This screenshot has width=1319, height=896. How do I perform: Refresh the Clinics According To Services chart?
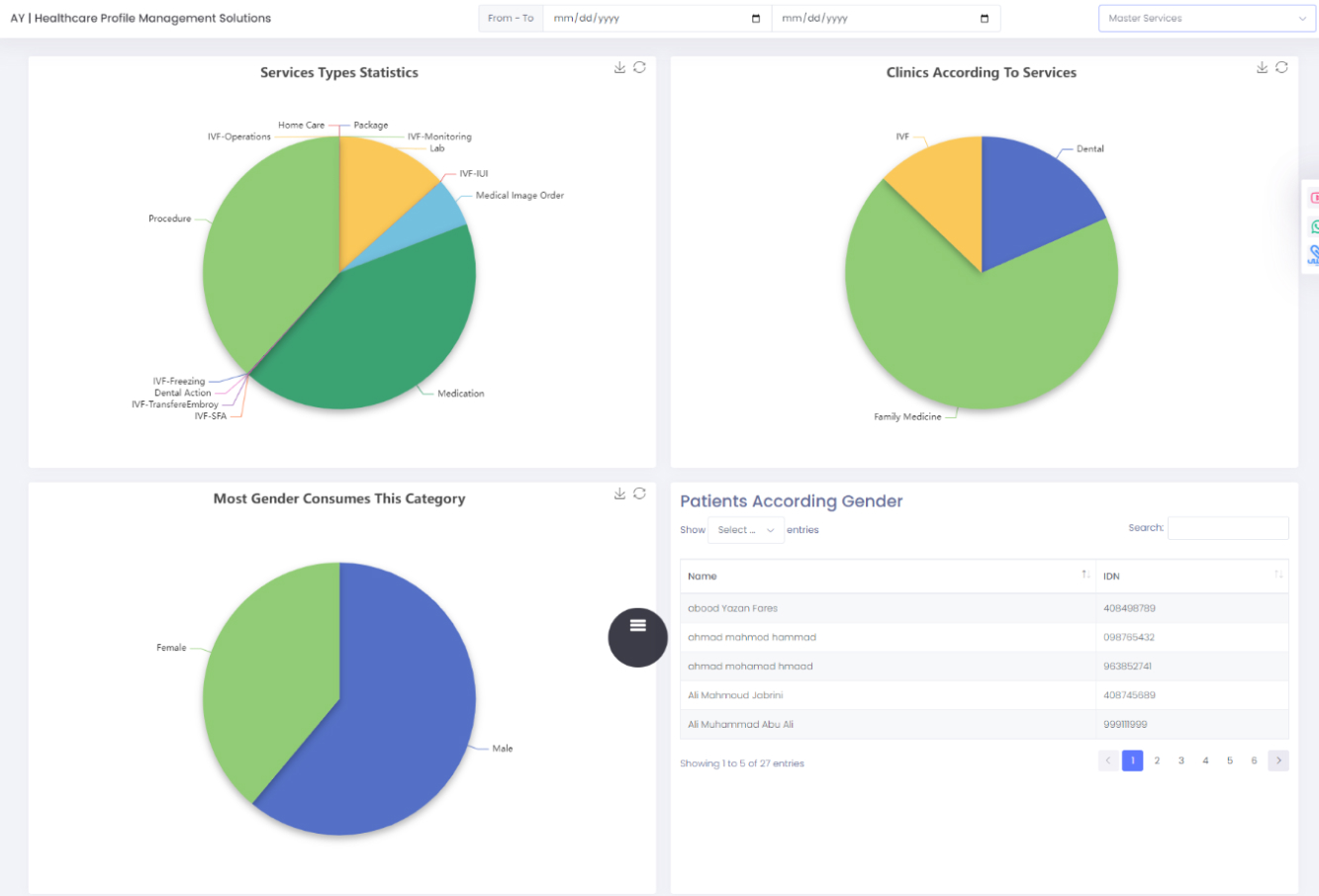1281,67
